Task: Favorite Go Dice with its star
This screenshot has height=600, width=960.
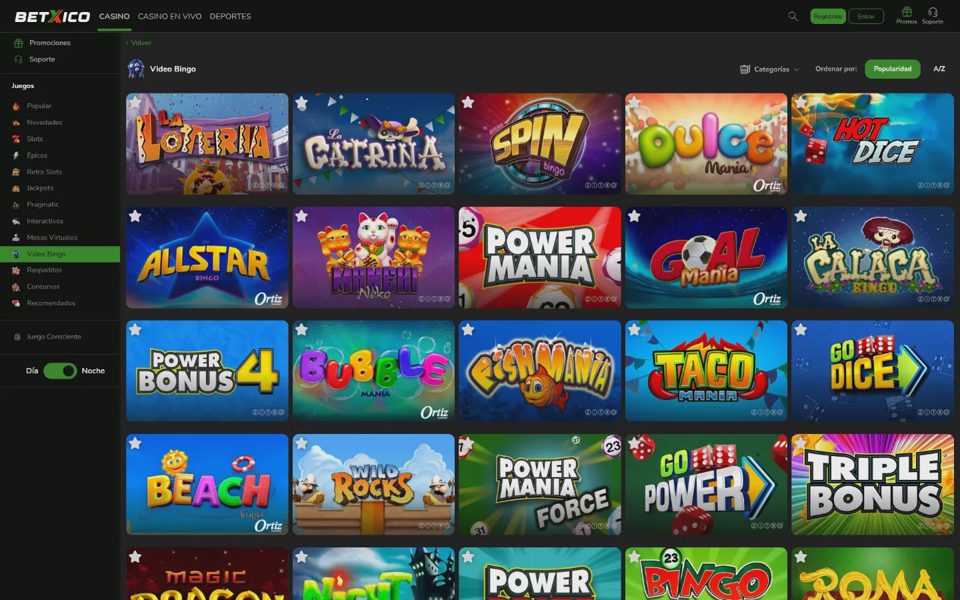Action: [x=800, y=330]
